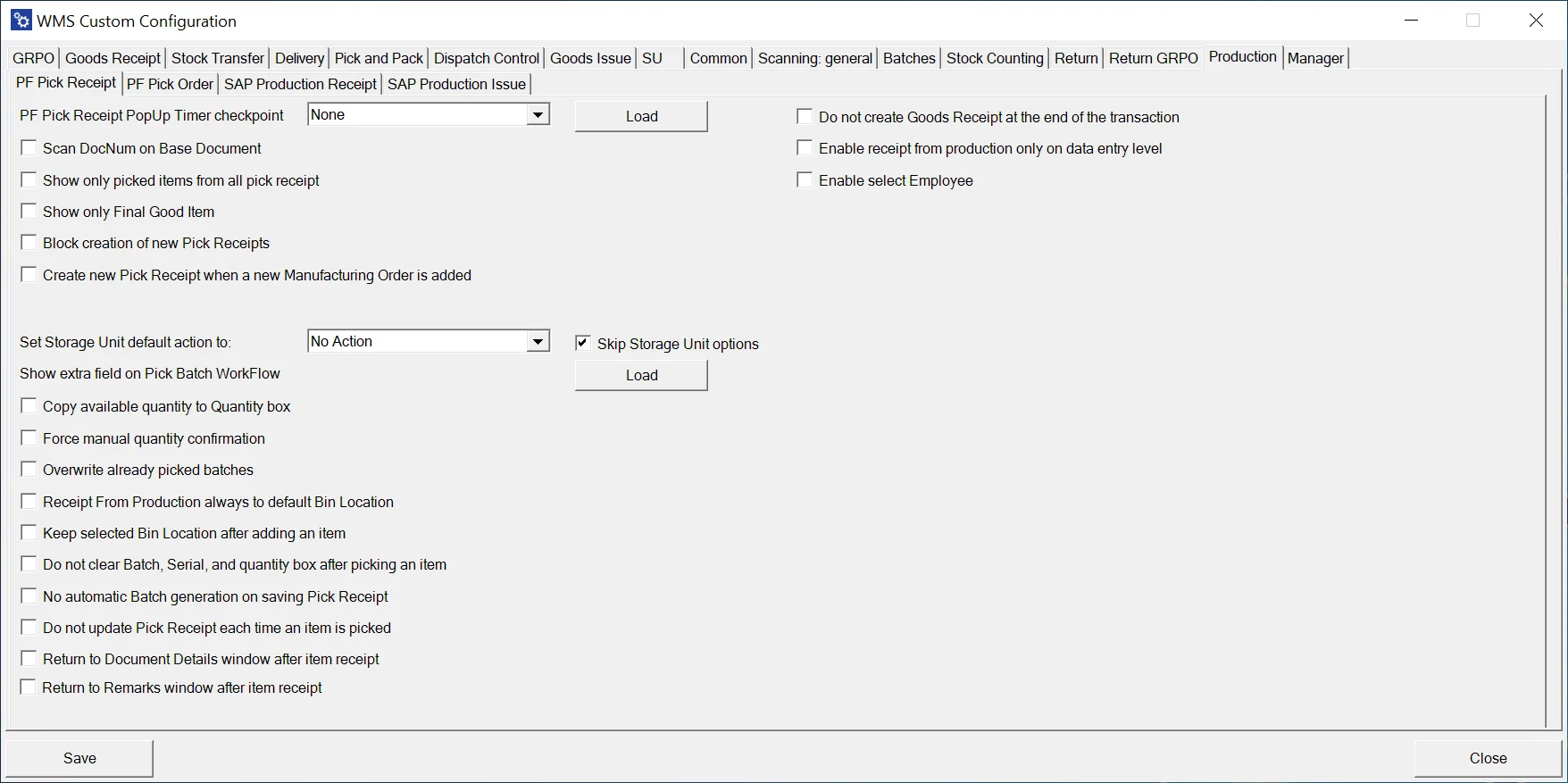Screen dimensions: 1568x783
Task: Click the Save button
Action: tap(79, 758)
